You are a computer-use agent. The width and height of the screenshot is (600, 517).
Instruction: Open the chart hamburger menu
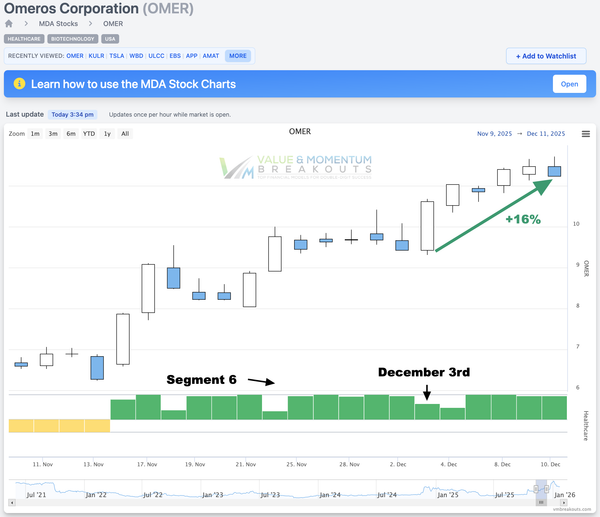click(x=585, y=134)
